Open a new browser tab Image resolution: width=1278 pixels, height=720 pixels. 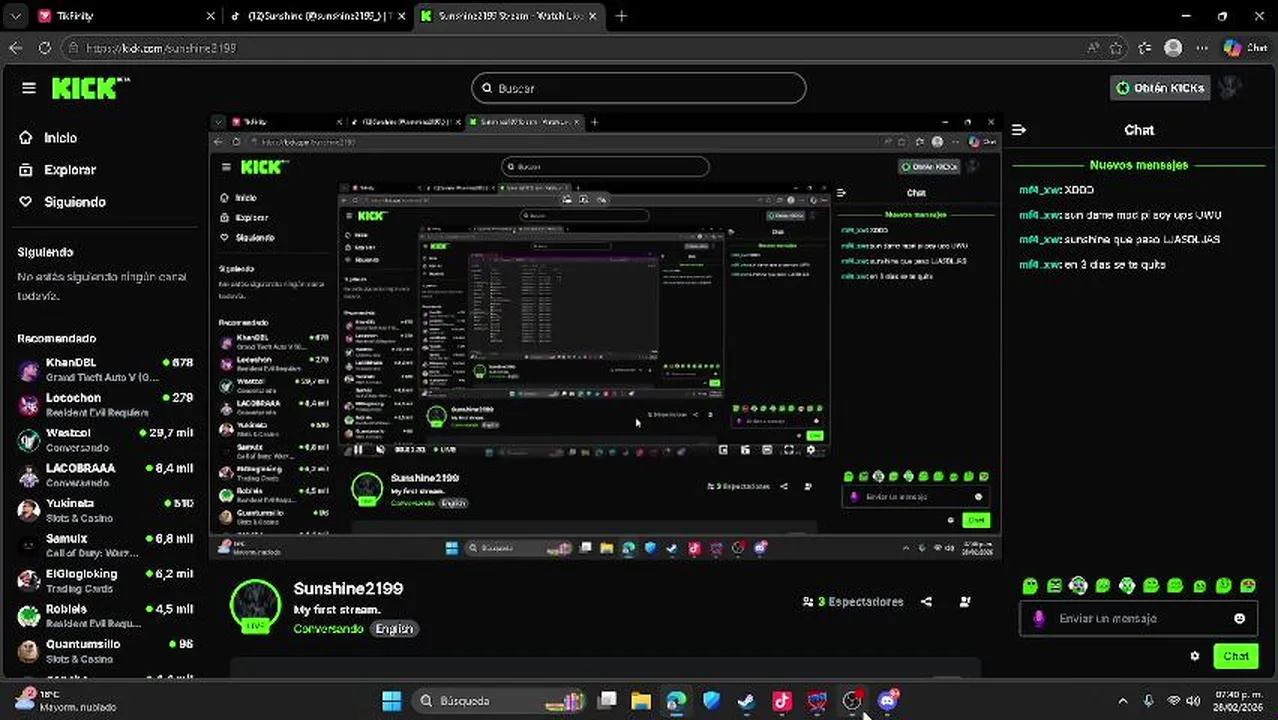(x=621, y=16)
